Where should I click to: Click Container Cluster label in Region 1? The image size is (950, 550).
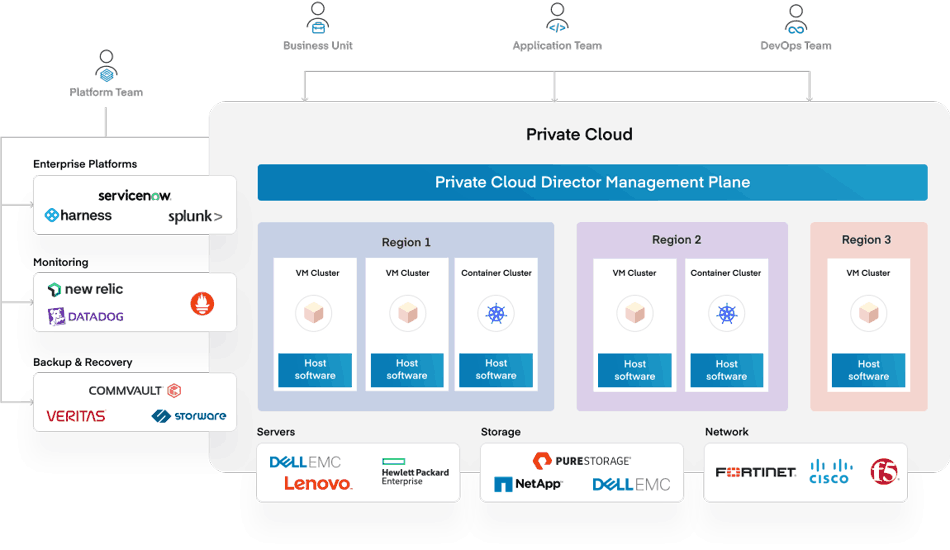click(x=496, y=273)
